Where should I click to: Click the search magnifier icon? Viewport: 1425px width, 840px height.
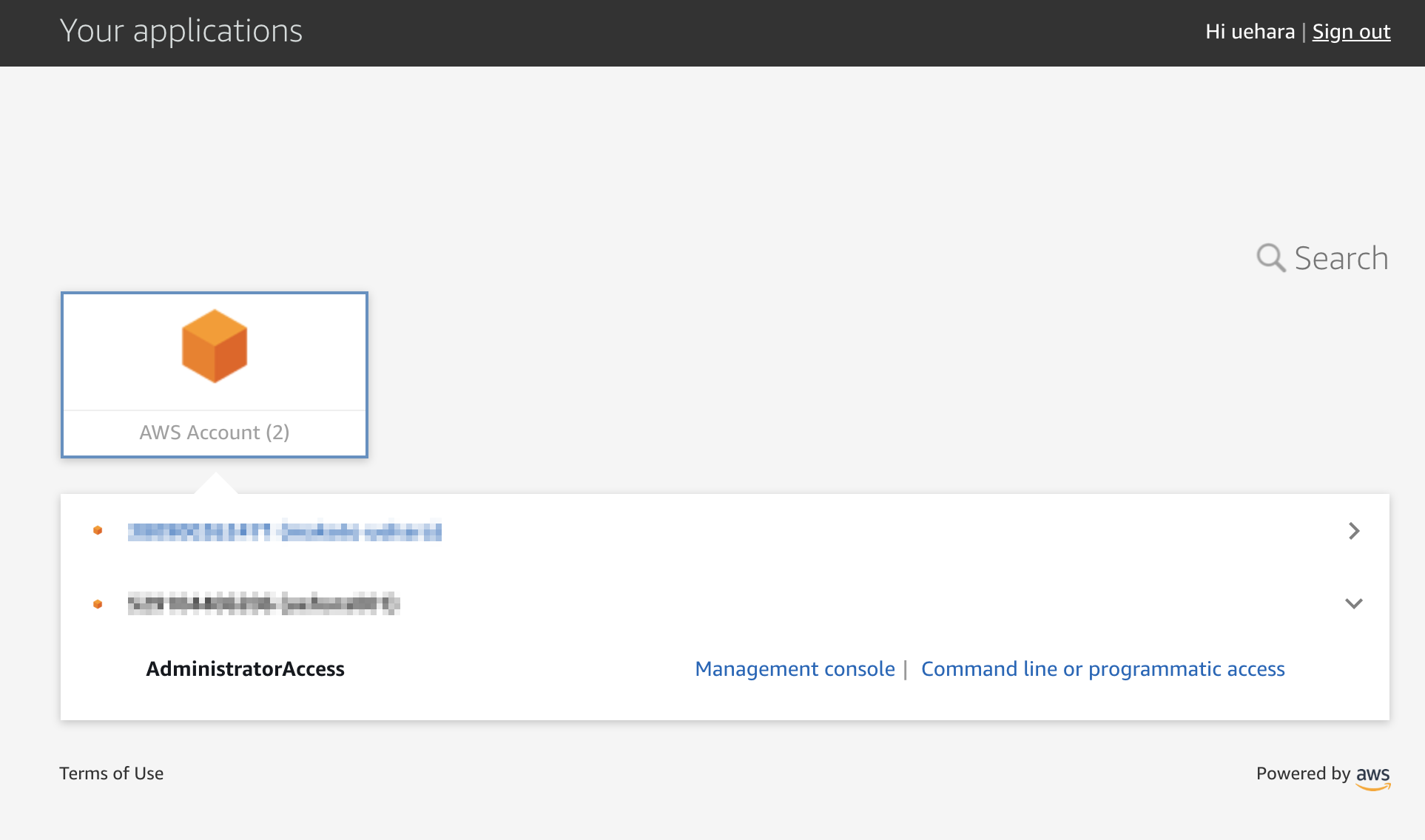[1270, 257]
